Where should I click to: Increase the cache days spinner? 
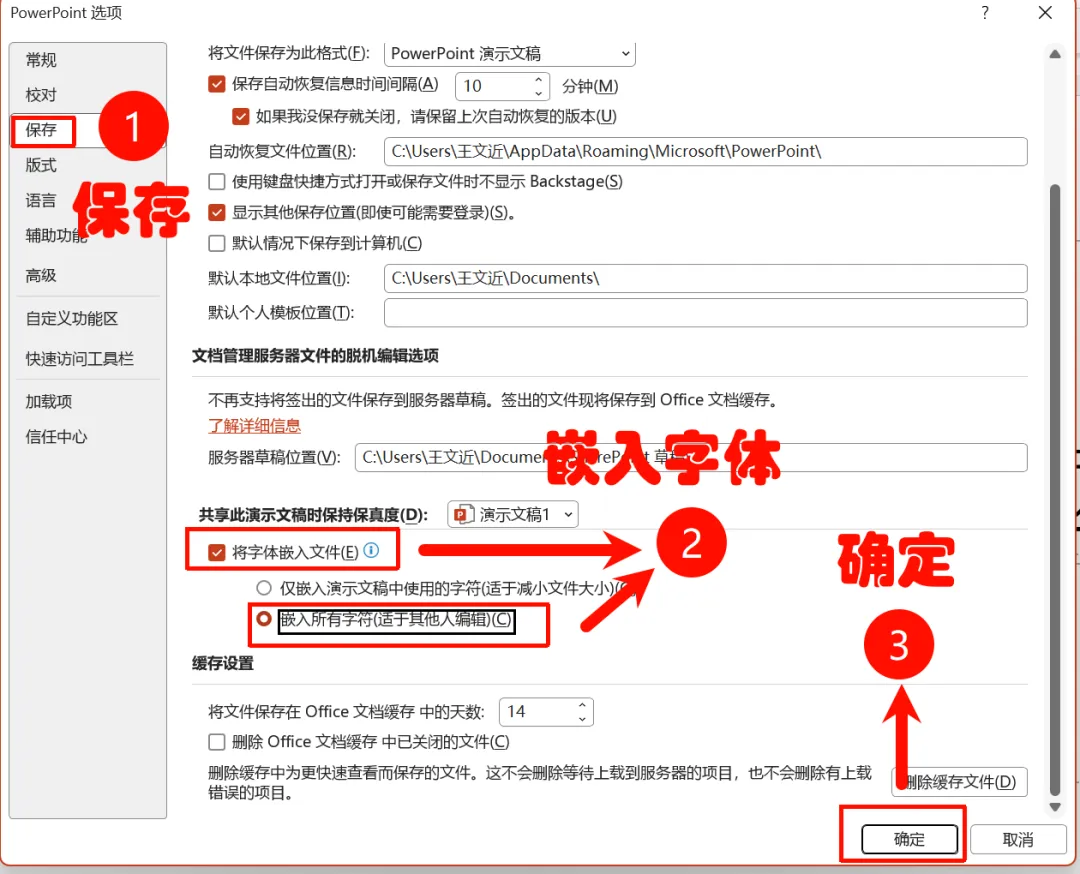coord(583,706)
